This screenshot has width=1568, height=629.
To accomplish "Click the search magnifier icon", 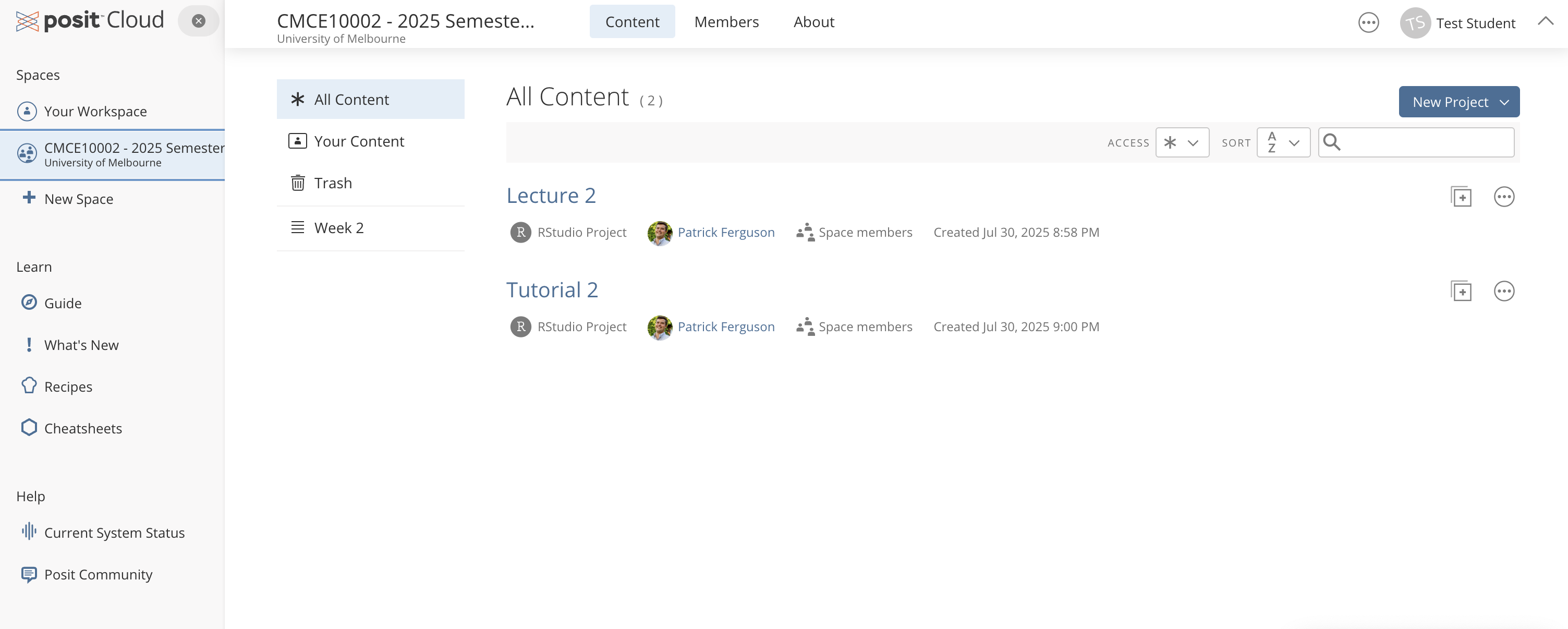I will pyautogui.click(x=1332, y=142).
